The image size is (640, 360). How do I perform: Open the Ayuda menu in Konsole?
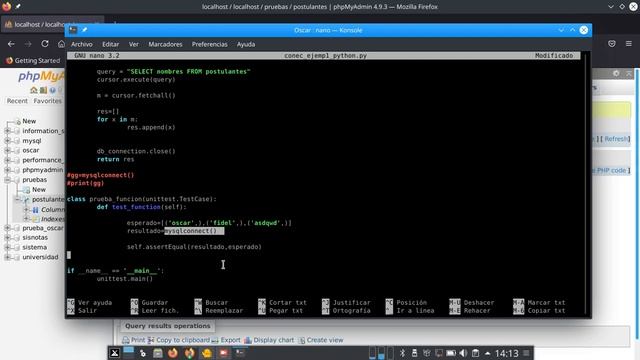(x=246, y=44)
